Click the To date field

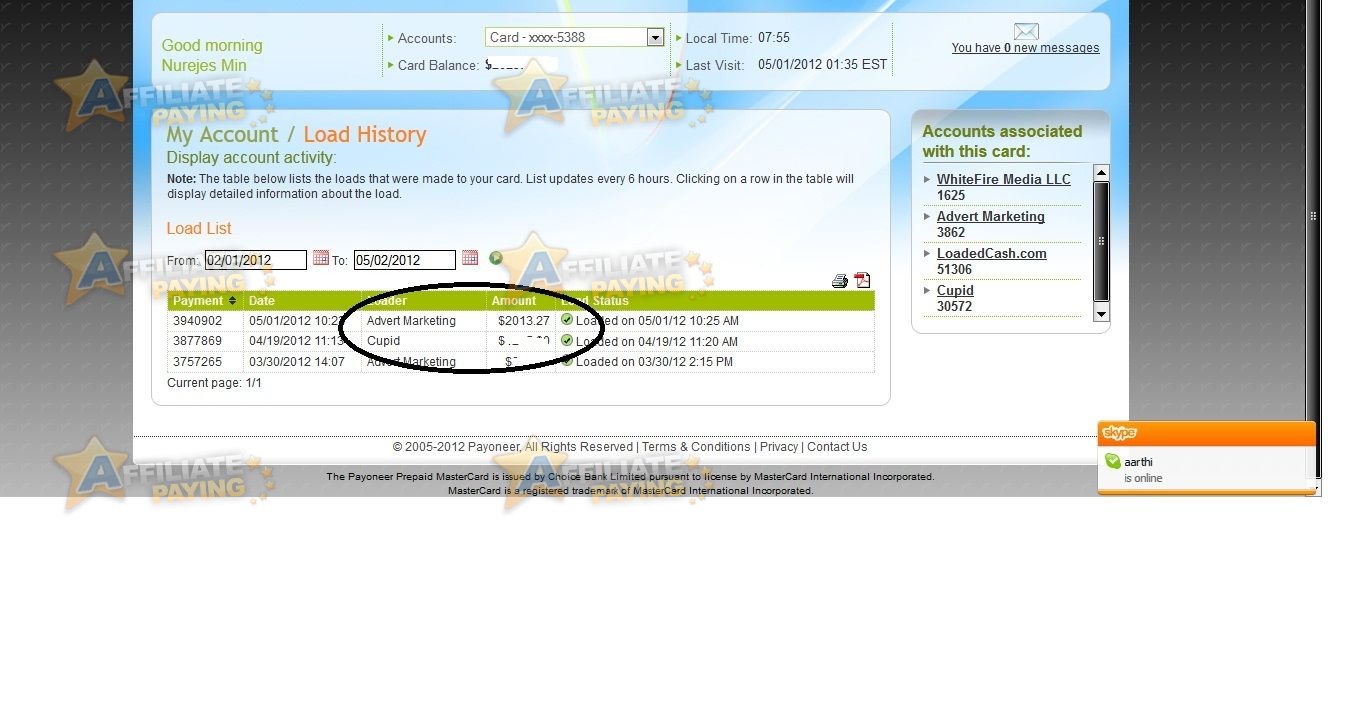tap(405, 260)
